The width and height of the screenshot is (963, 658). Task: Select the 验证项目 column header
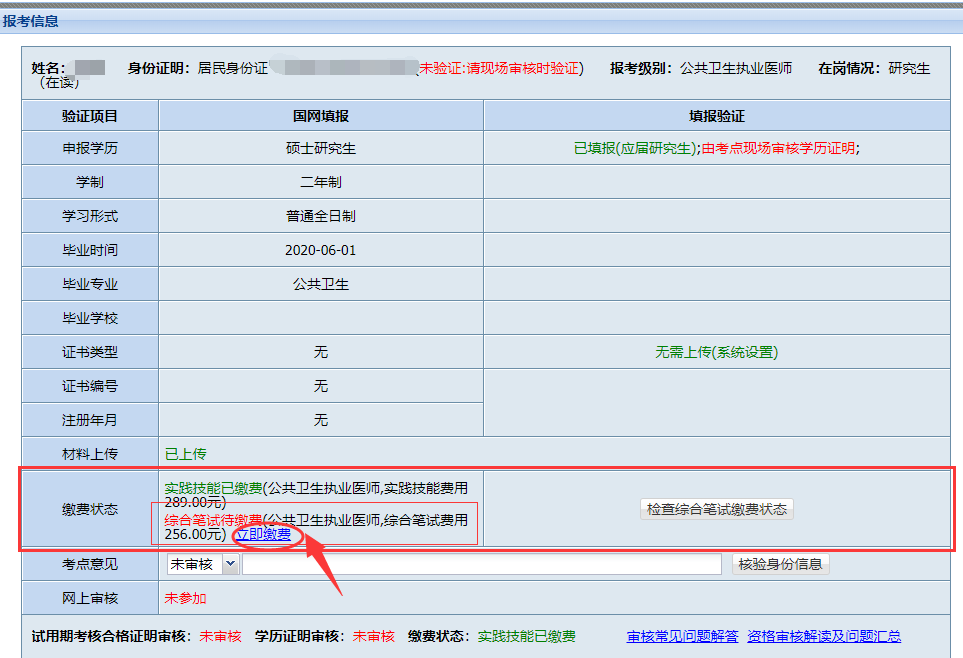[x=90, y=116]
